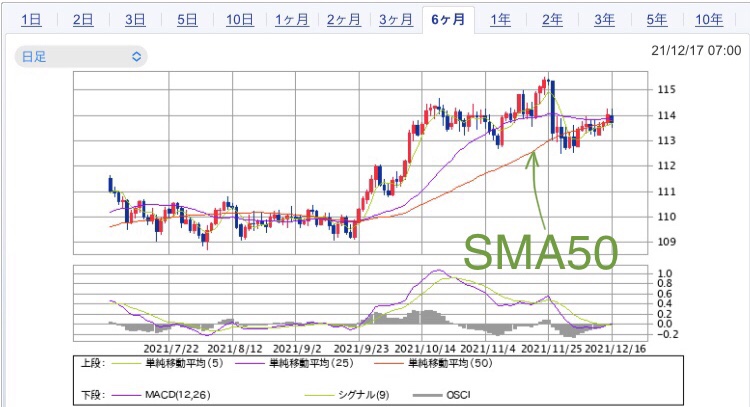Click the 1.0 MACD axis label
Screen dimensions: 750x407
(665, 274)
